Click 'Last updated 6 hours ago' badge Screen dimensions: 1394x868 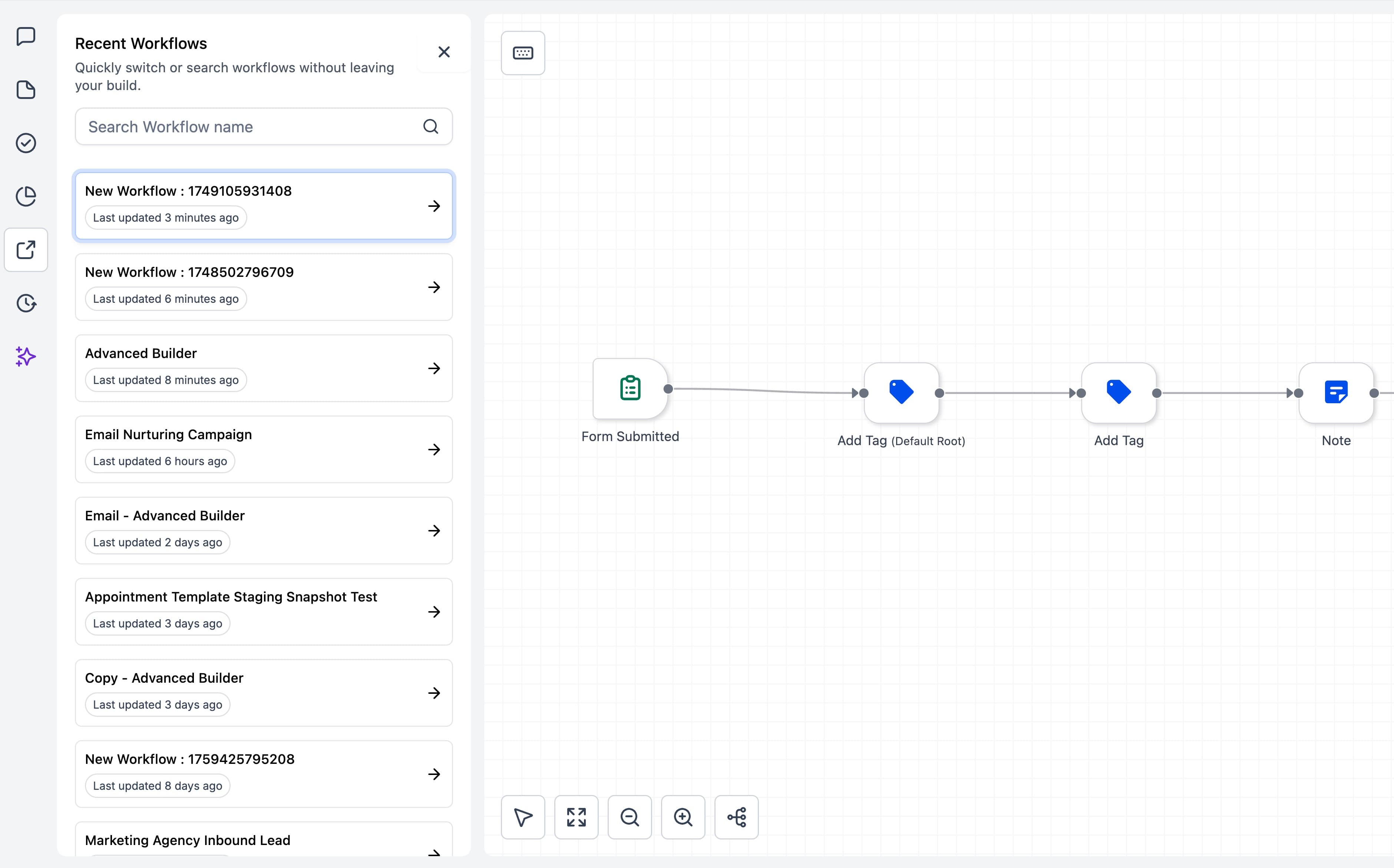coord(160,461)
